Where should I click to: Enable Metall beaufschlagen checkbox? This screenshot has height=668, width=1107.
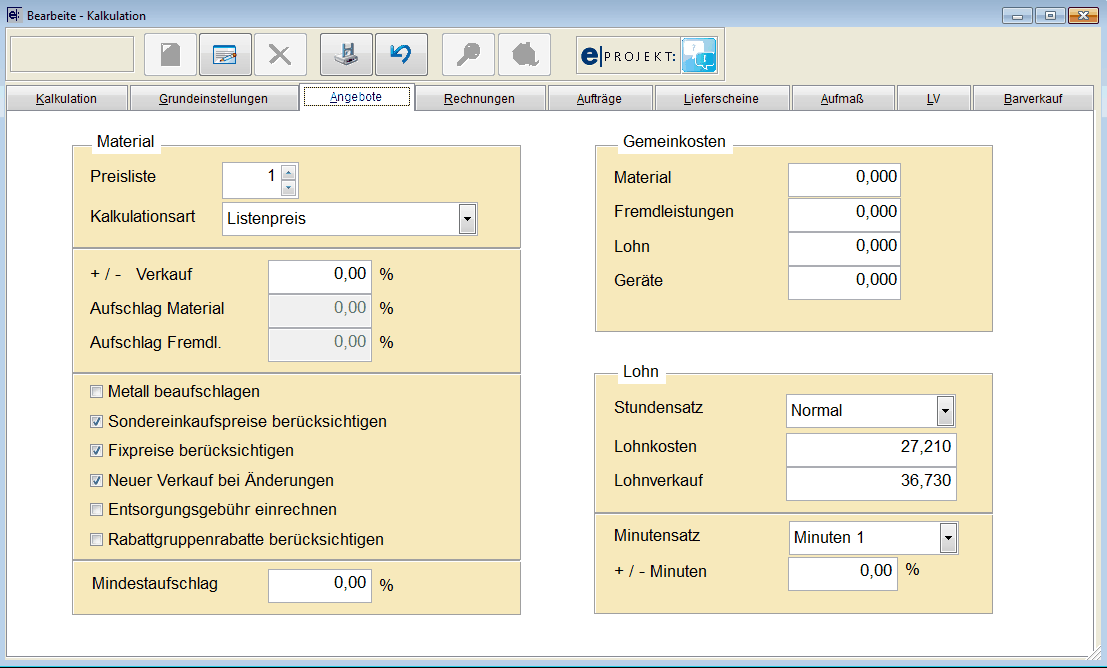click(x=97, y=392)
